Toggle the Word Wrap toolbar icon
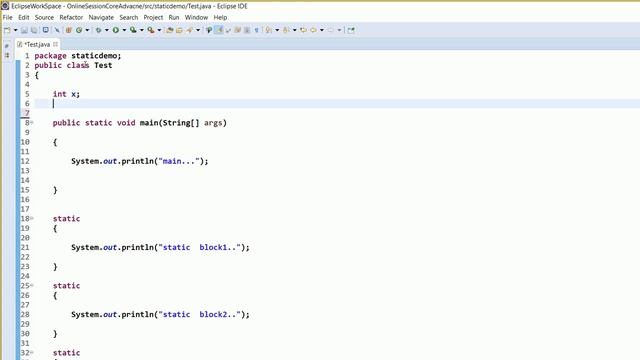Viewport: 640px width, 360px height. pyautogui.click(x=228, y=30)
